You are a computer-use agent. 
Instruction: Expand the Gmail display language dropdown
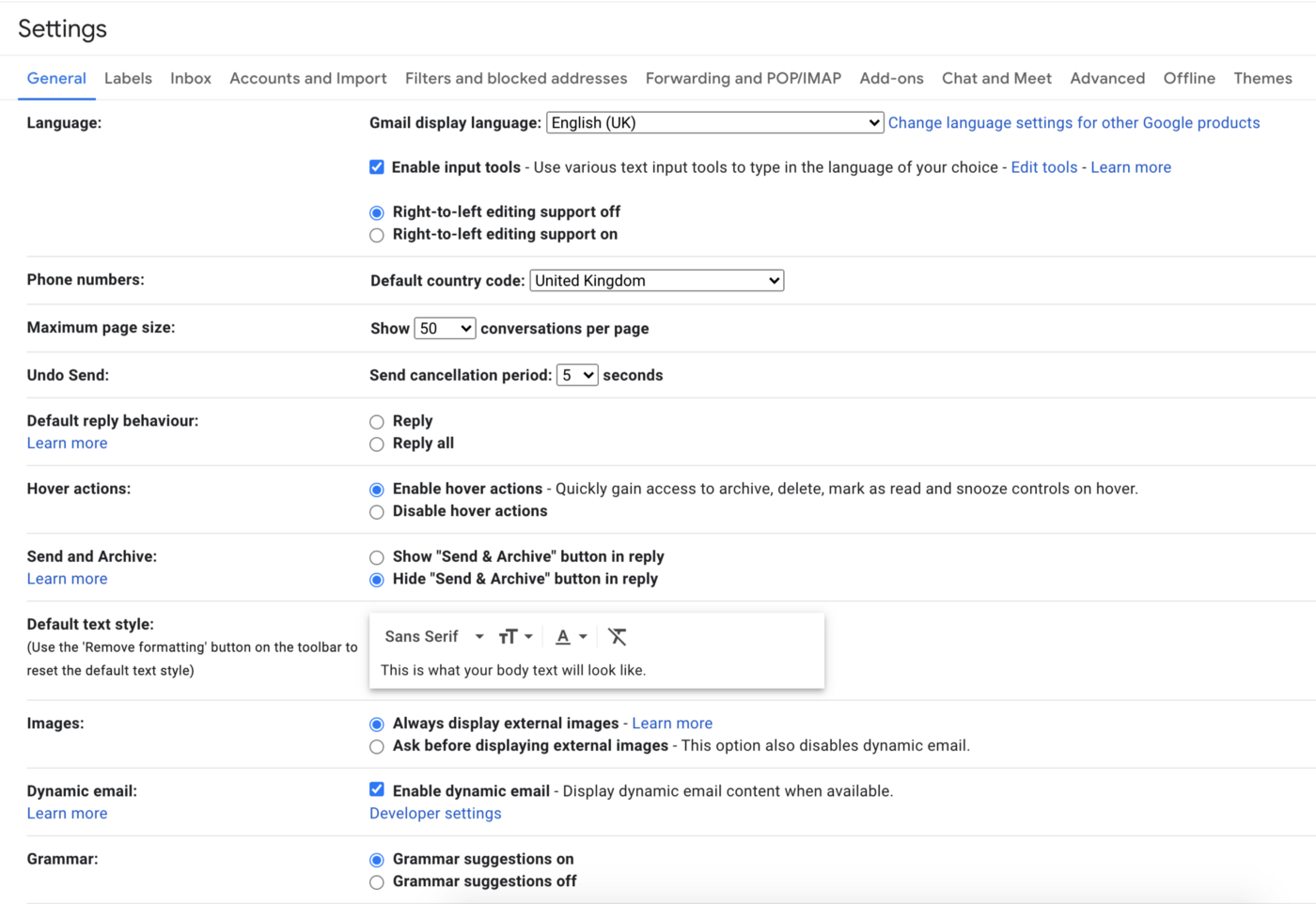click(714, 123)
